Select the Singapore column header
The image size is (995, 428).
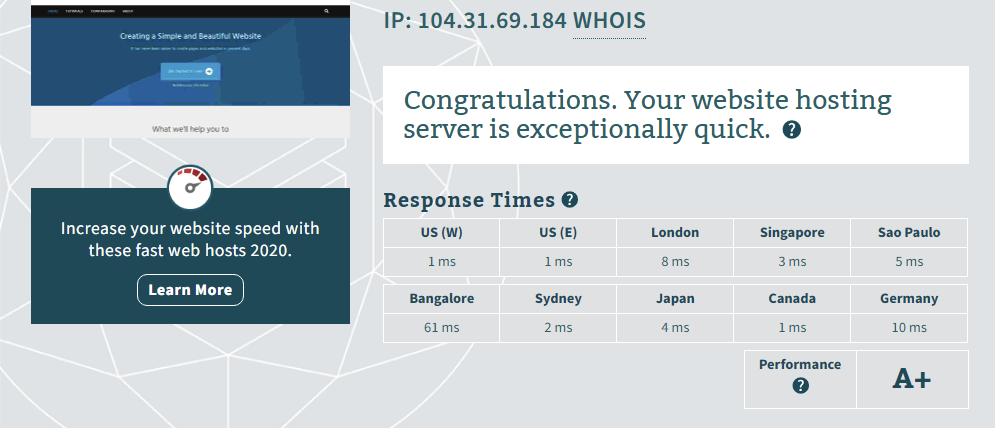(x=792, y=232)
